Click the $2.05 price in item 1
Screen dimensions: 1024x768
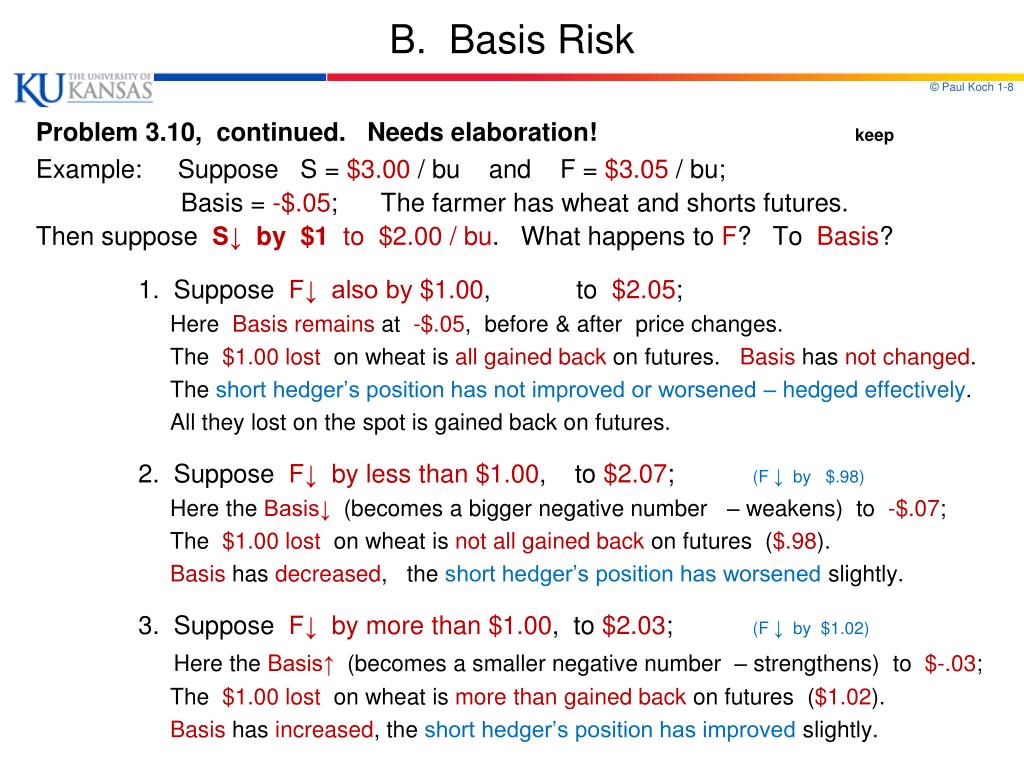[x=644, y=290]
